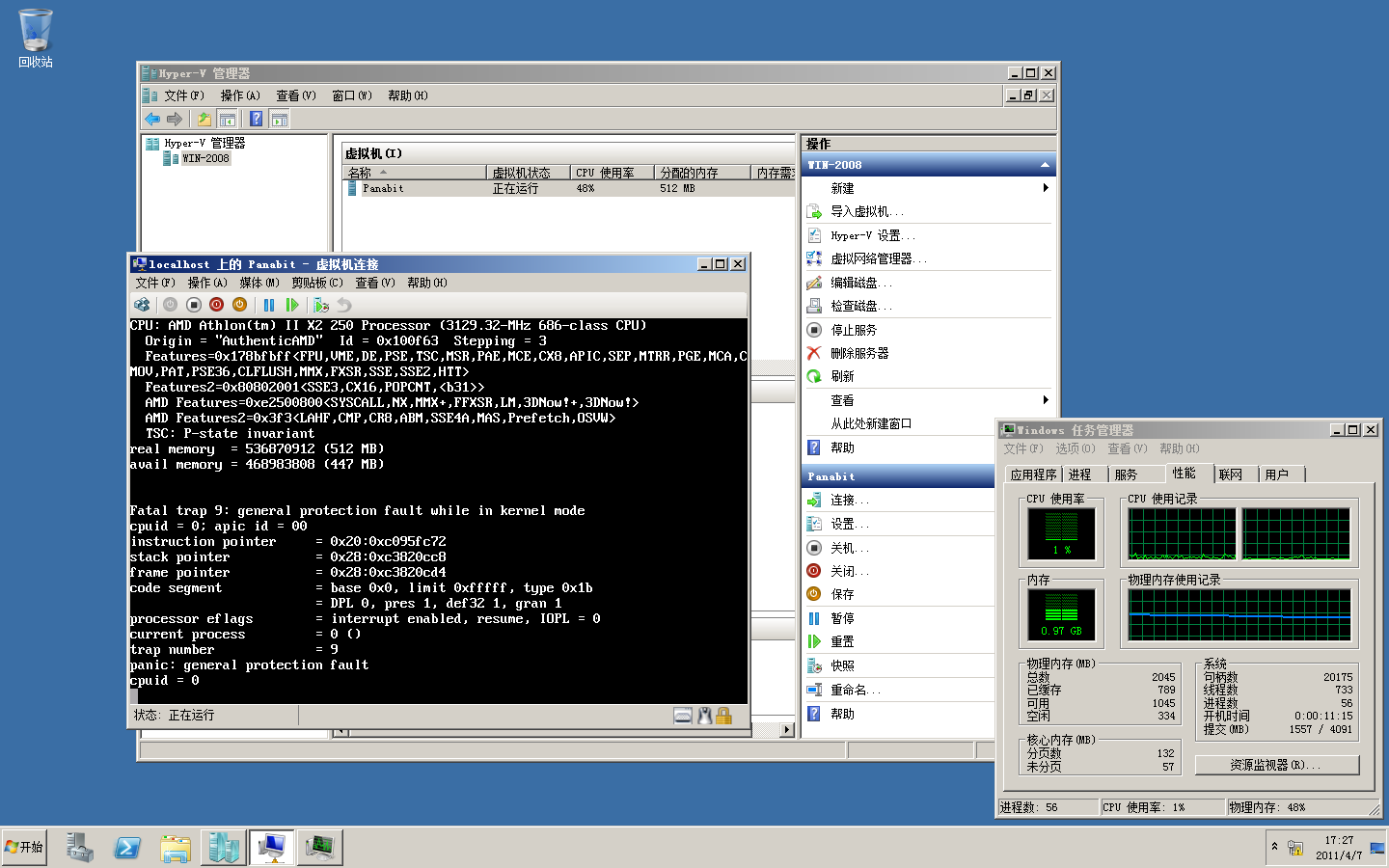Click the CPU 使用率 column header
1389x868 pixels.
tap(612, 173)
